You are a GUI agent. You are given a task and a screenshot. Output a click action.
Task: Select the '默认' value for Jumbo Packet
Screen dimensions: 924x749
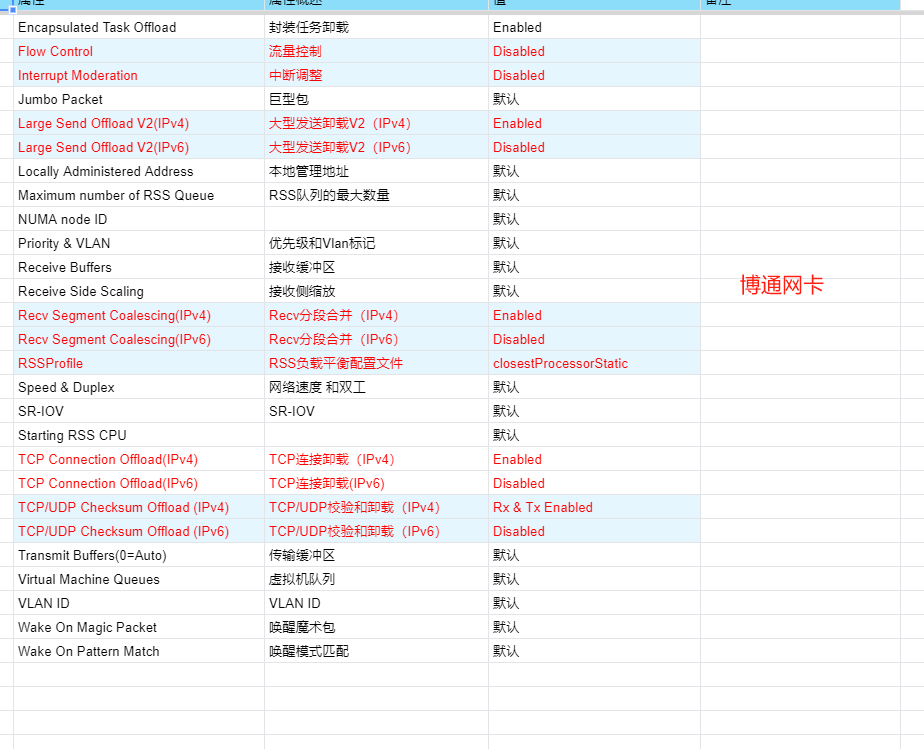pos(595,99)
